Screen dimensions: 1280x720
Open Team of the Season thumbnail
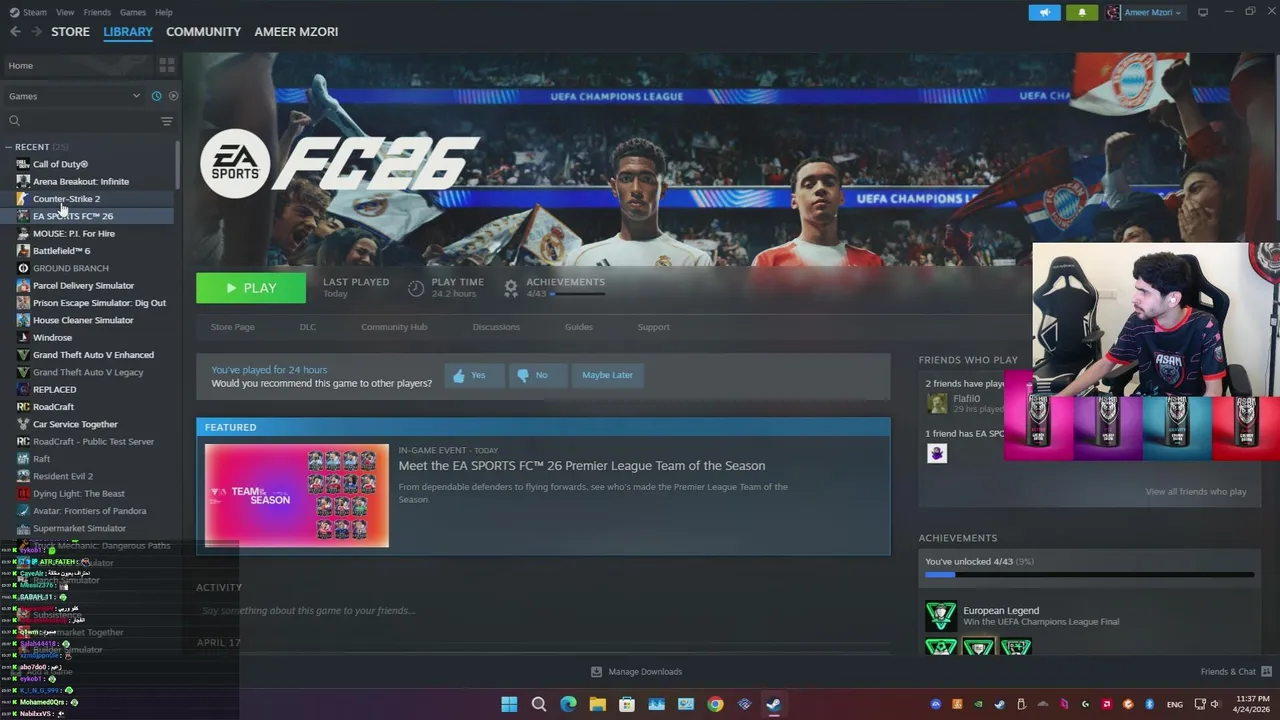297,496
